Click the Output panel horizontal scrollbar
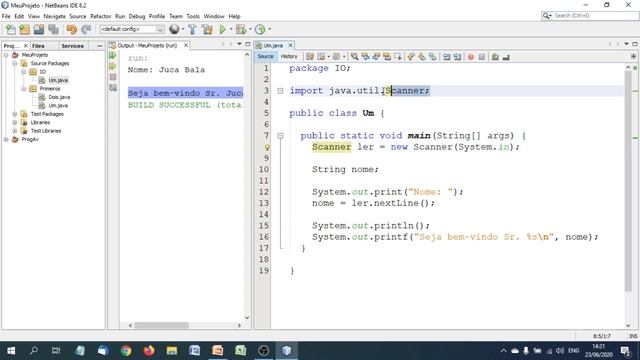Screen dimensions: 640x360 click(x=184, y=325)
